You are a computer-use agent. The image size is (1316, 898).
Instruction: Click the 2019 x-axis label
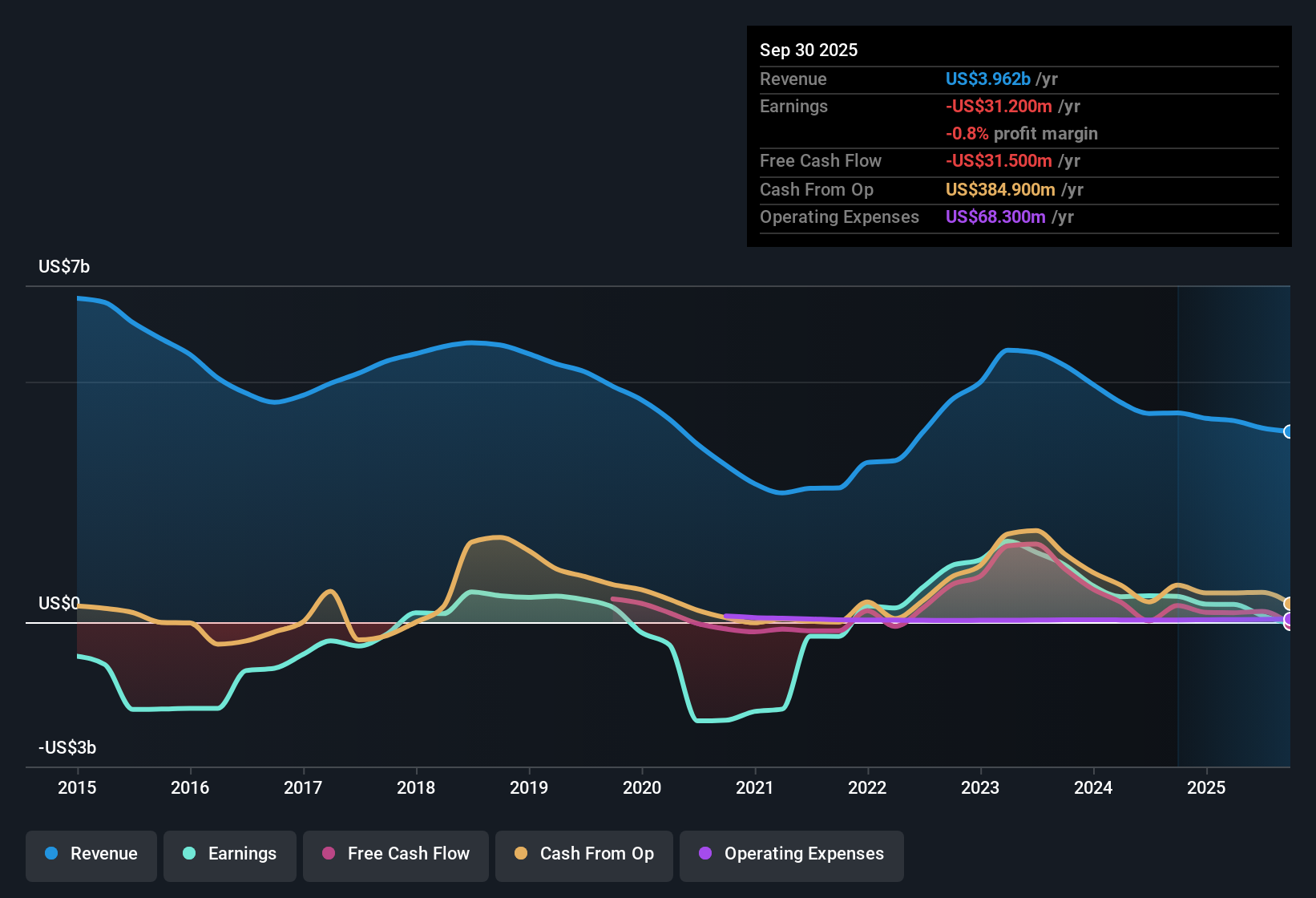click(529, 787)
